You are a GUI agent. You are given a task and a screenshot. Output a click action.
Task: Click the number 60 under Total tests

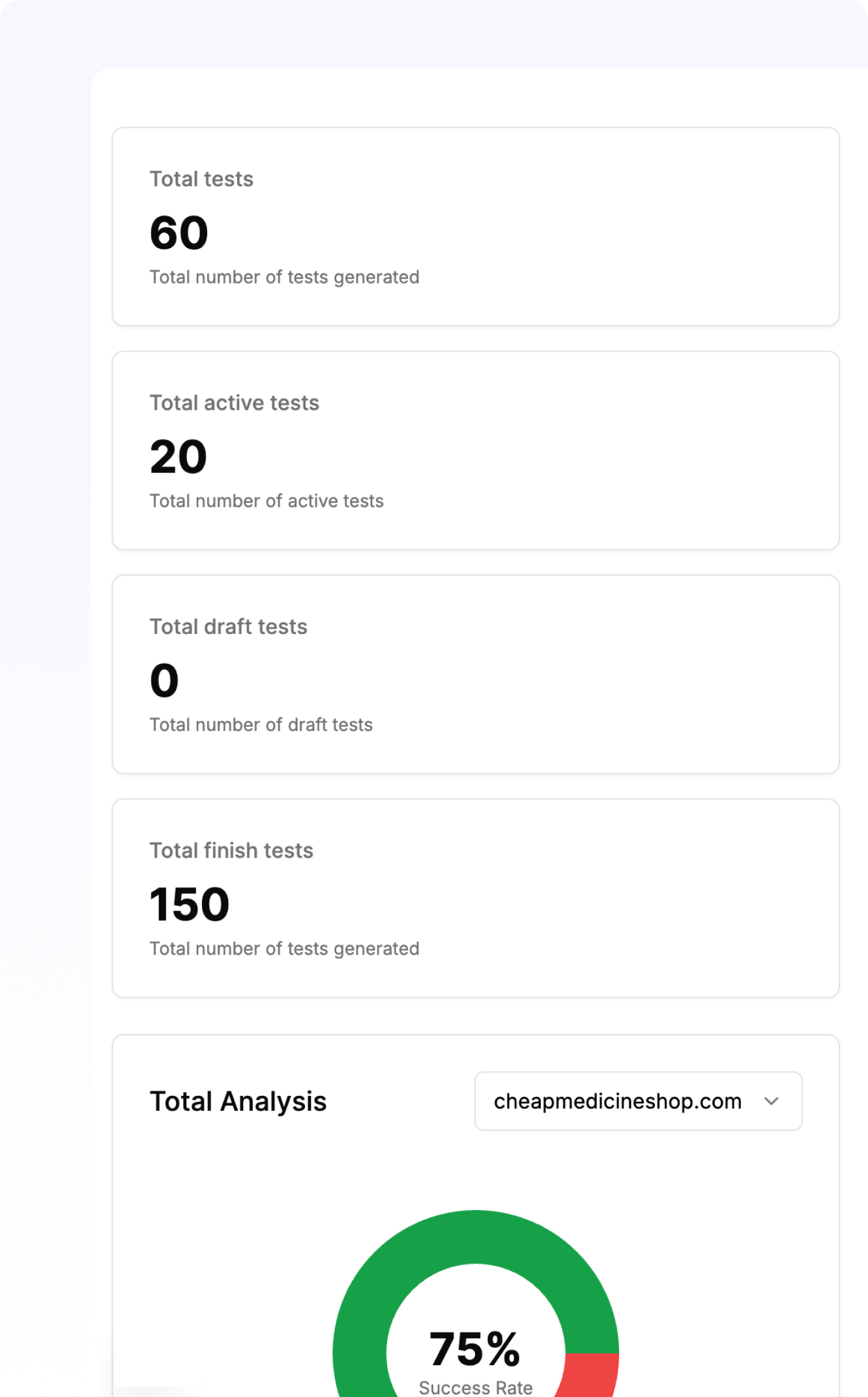(x=179, y=233)
